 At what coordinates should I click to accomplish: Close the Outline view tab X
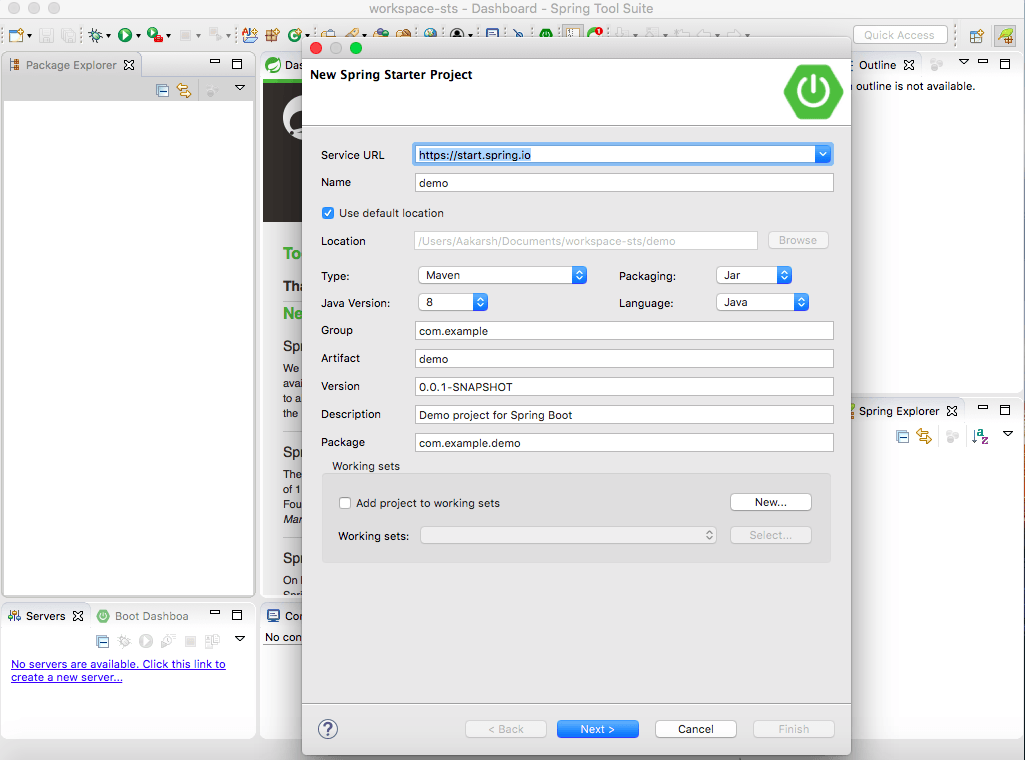[x=909, y=65]
